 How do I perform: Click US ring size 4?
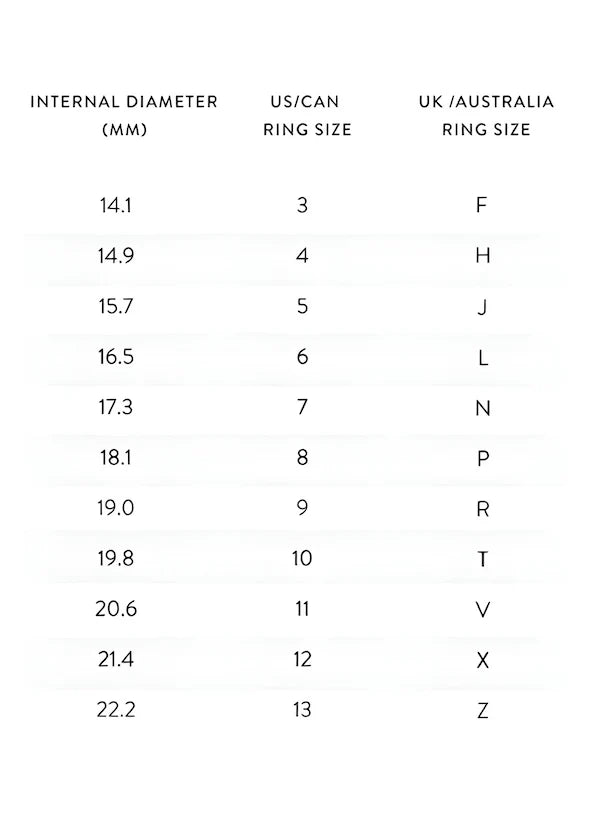302,255
